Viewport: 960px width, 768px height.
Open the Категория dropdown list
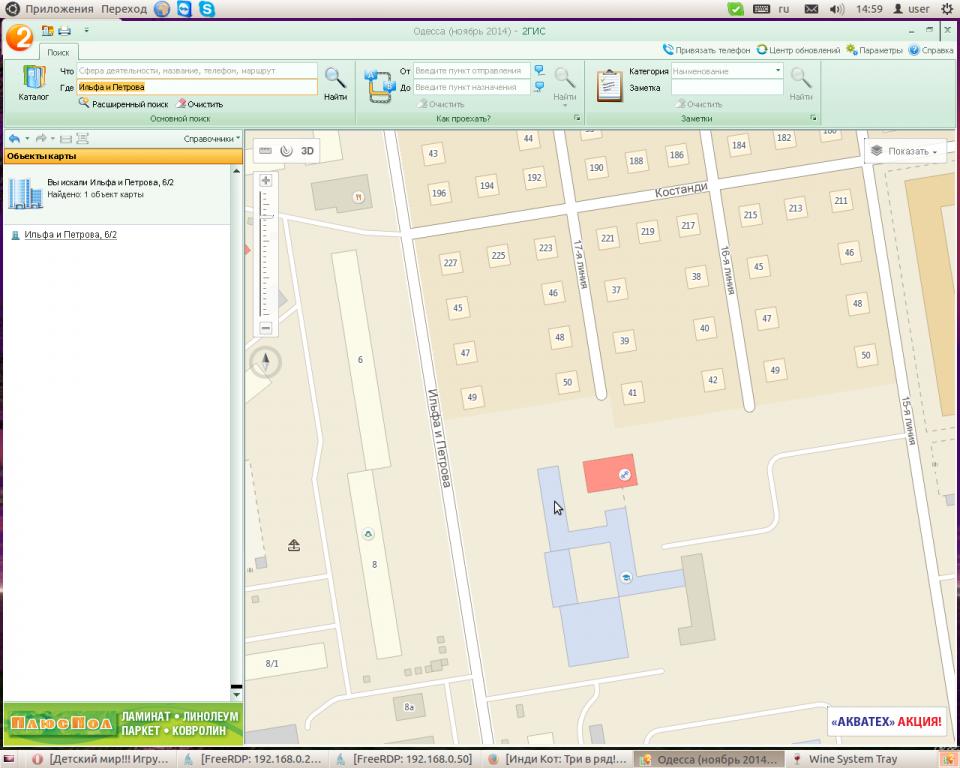point(778,71)
